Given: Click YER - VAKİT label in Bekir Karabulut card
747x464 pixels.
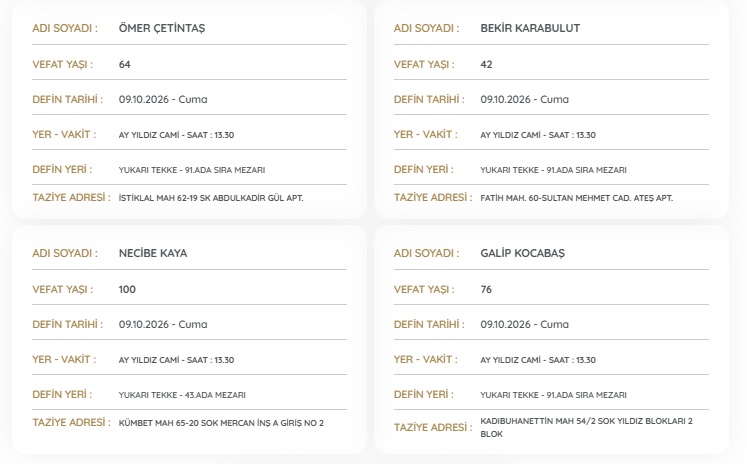Looking at the screenshot, I should pyautogui.click(x=425, y=135).
